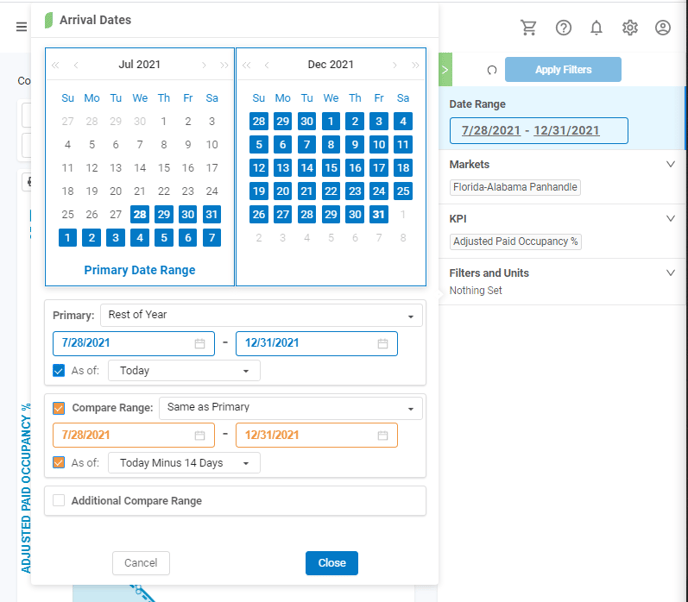Click the reset filters circular arrow icon
Viewport: 688px width, 602px height.
coord(492,70)
